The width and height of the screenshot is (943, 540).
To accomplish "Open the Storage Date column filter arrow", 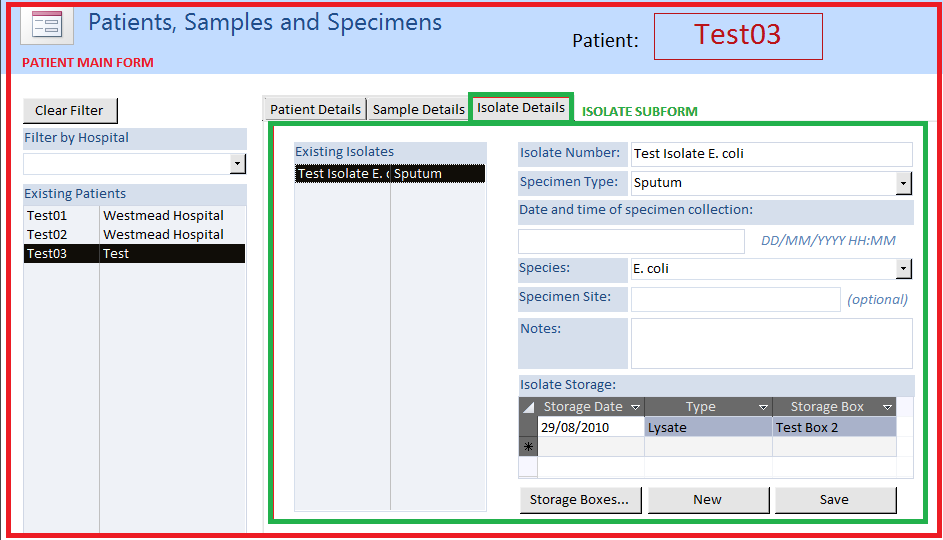I will [632, 407].
